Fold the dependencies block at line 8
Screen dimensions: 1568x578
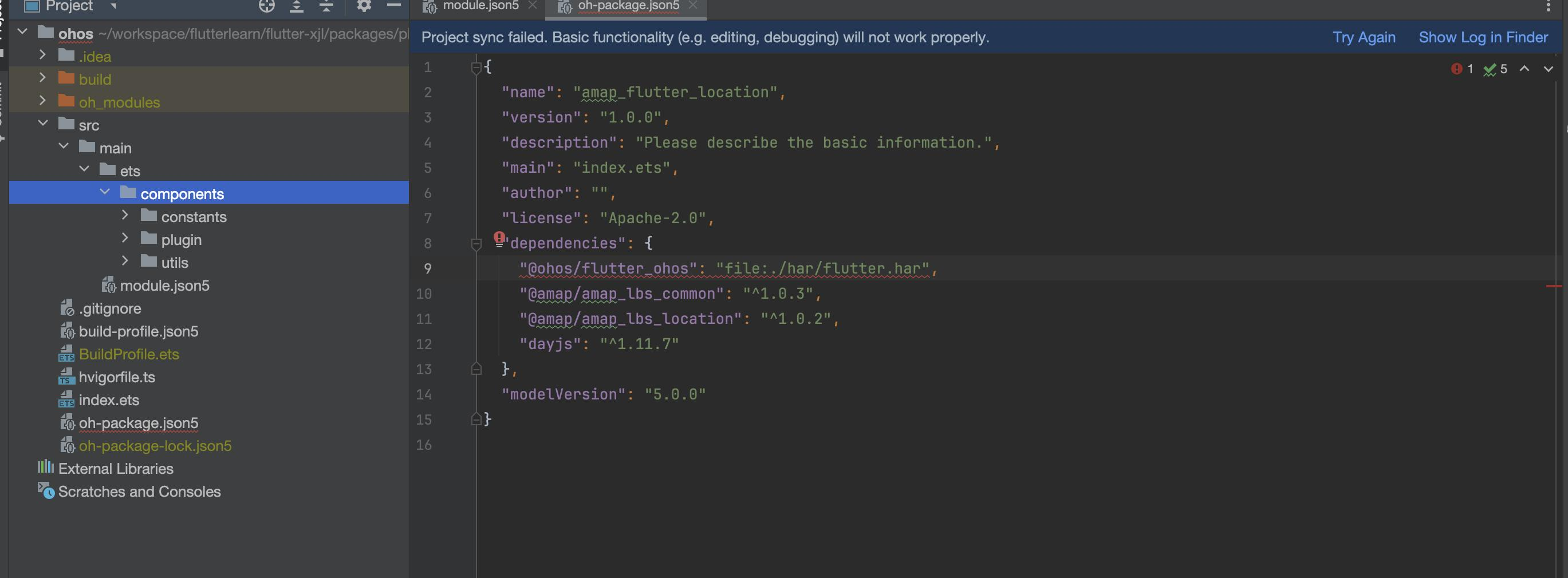tap(476, 244)
